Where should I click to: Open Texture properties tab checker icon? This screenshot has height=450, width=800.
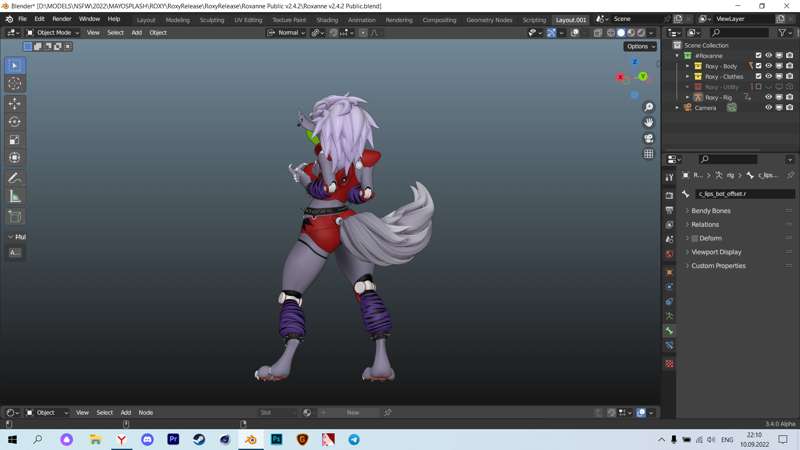pos(669,364)
